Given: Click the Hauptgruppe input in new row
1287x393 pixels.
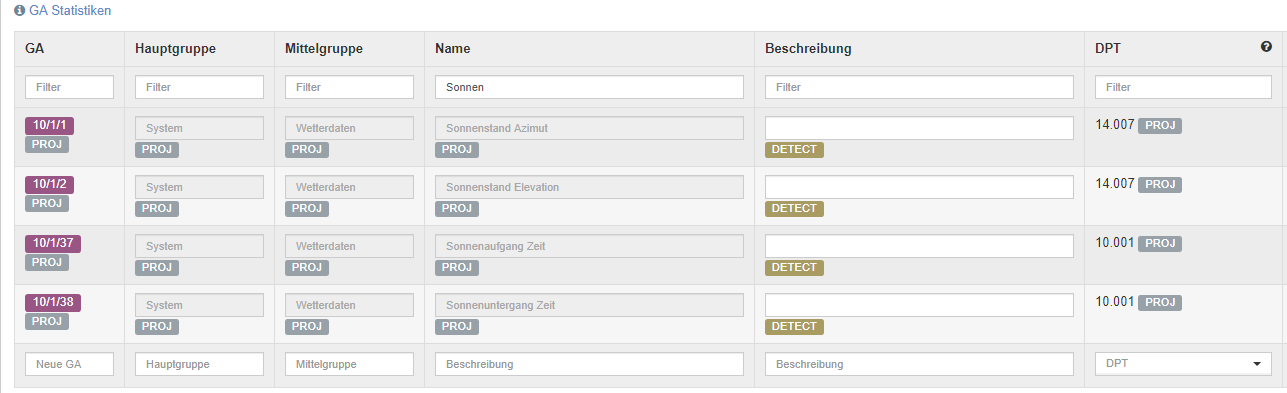Looking at the screenshot, I should point(199,364).
